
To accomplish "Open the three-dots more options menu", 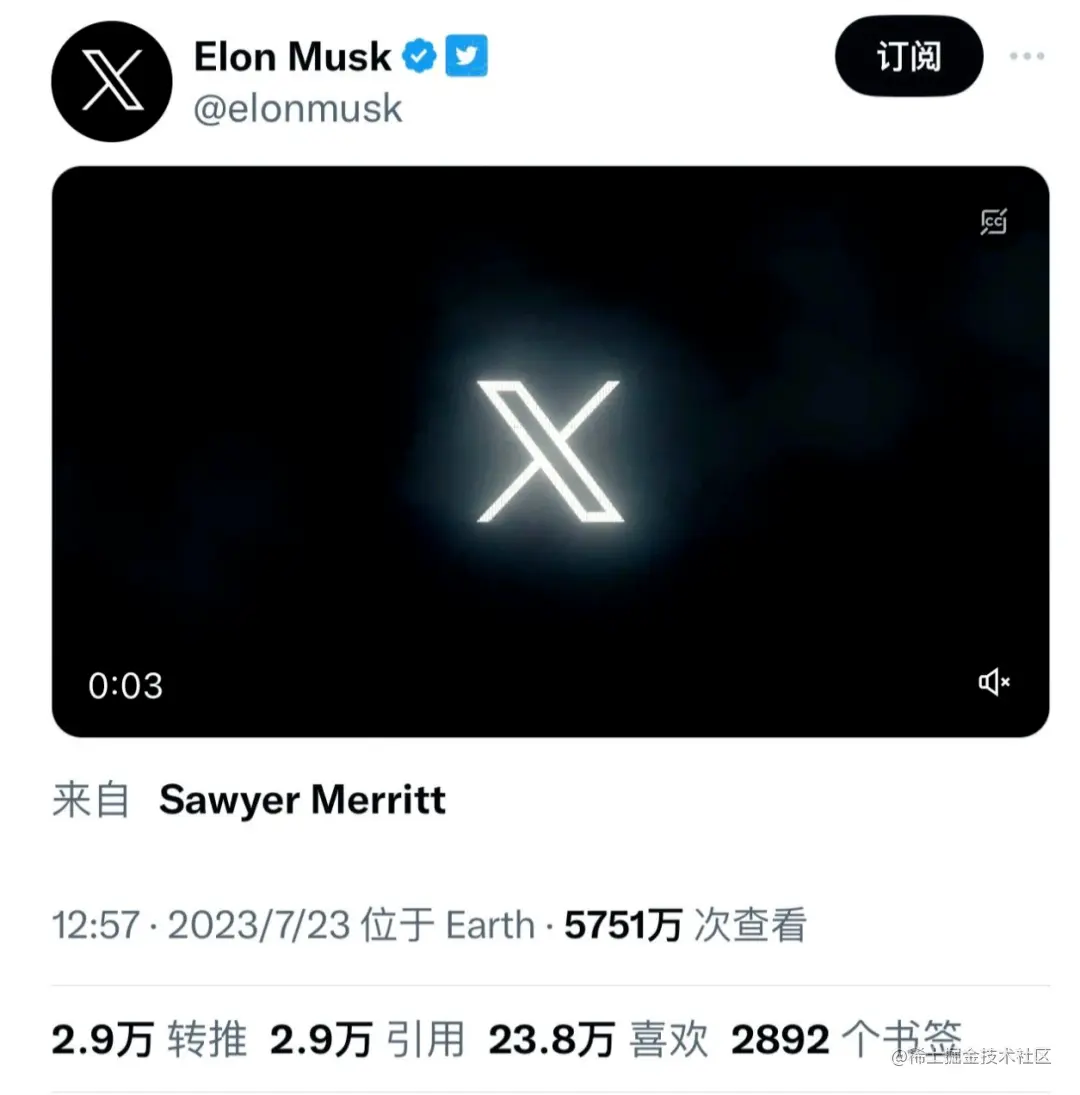I will 1027,56.
